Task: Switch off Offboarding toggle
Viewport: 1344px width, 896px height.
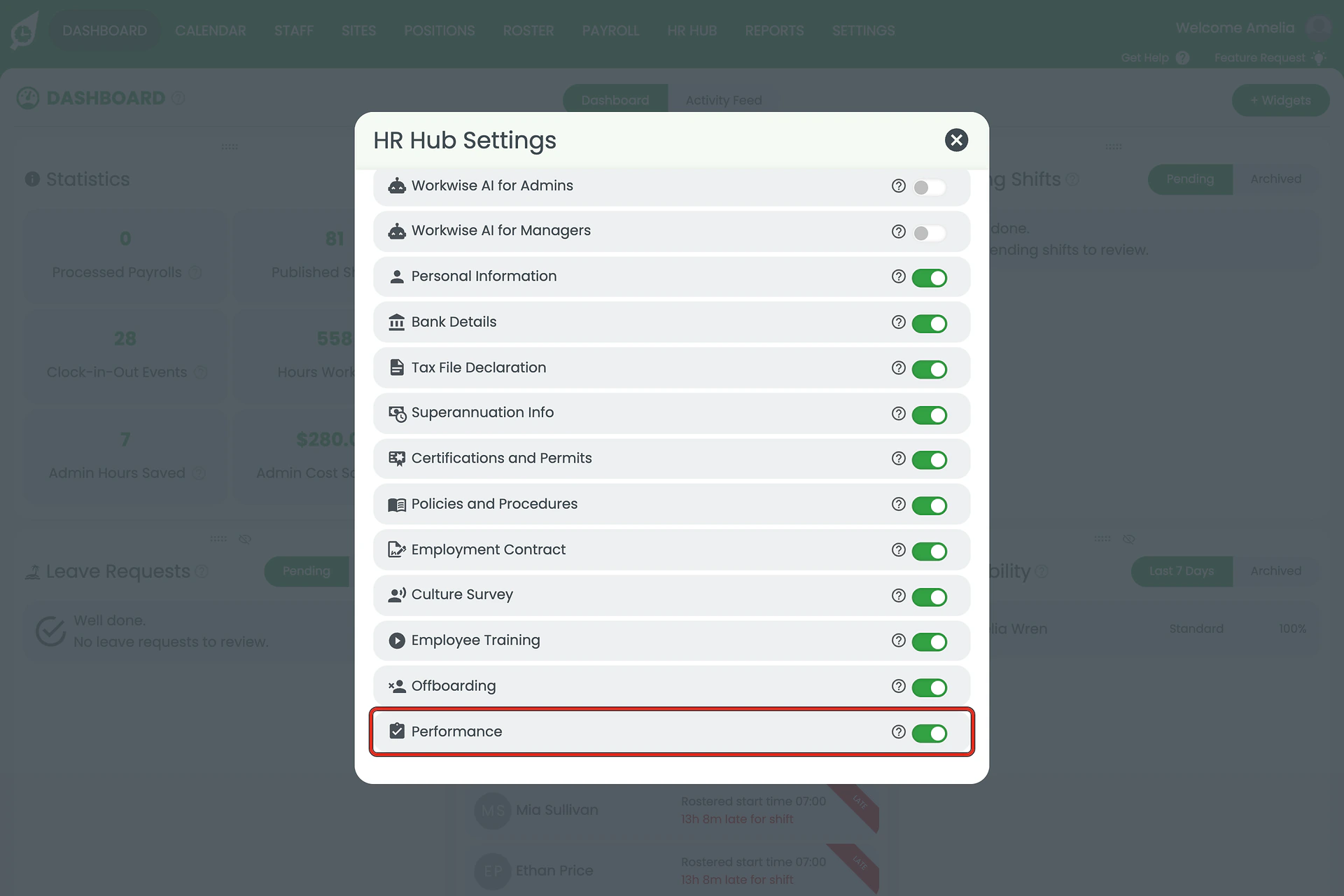Action: click(929, 687)
